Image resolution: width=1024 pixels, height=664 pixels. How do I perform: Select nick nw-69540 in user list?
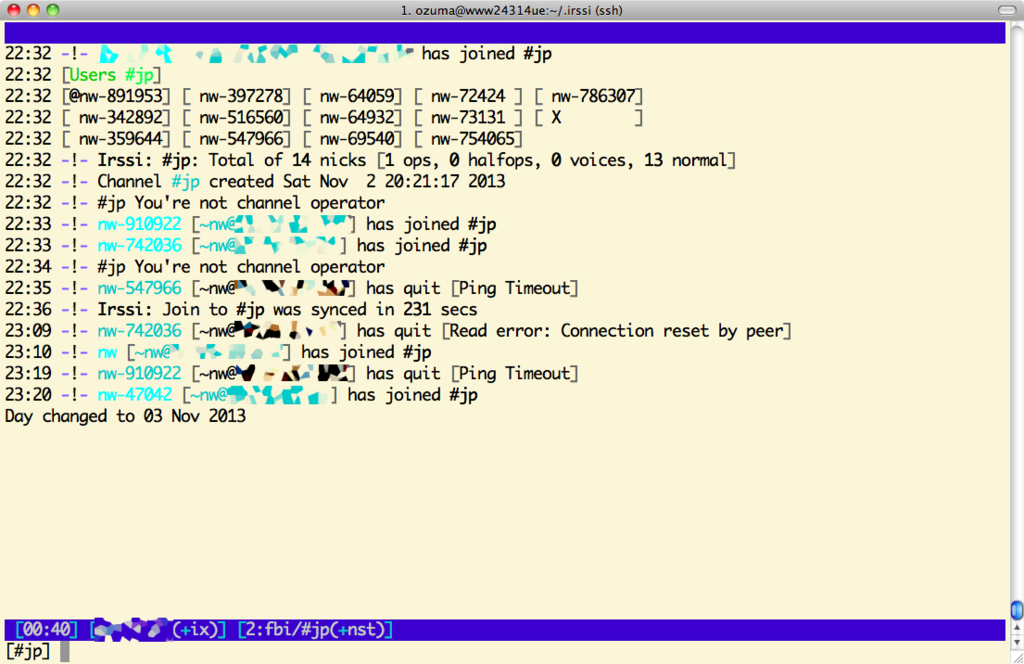pos(357,138)
